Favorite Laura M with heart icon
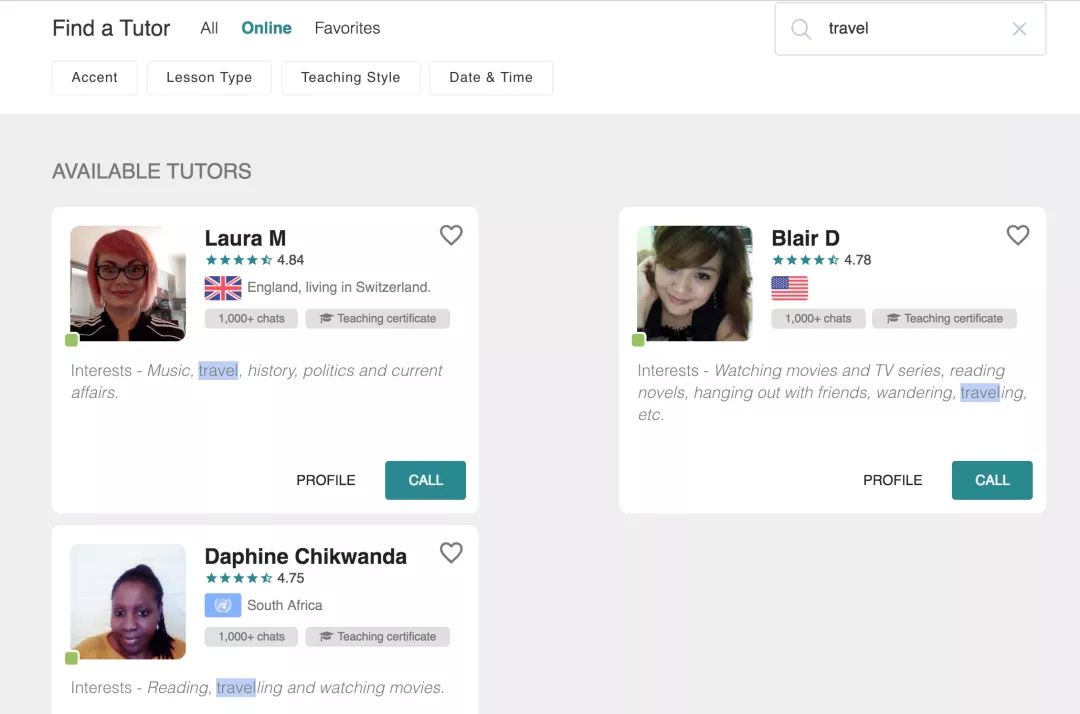 point(451,235)
